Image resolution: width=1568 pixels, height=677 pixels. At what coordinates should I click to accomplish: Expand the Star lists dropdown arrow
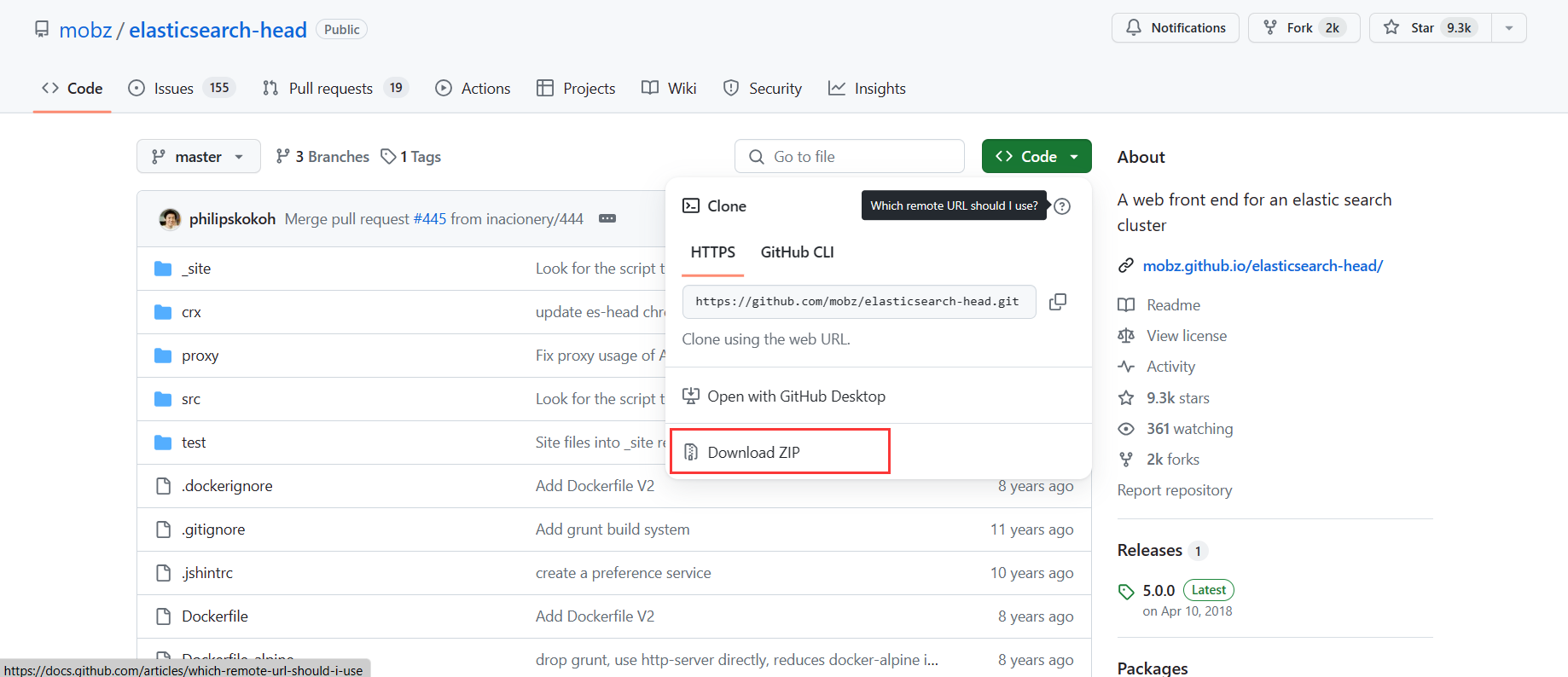click(1509, 28)
